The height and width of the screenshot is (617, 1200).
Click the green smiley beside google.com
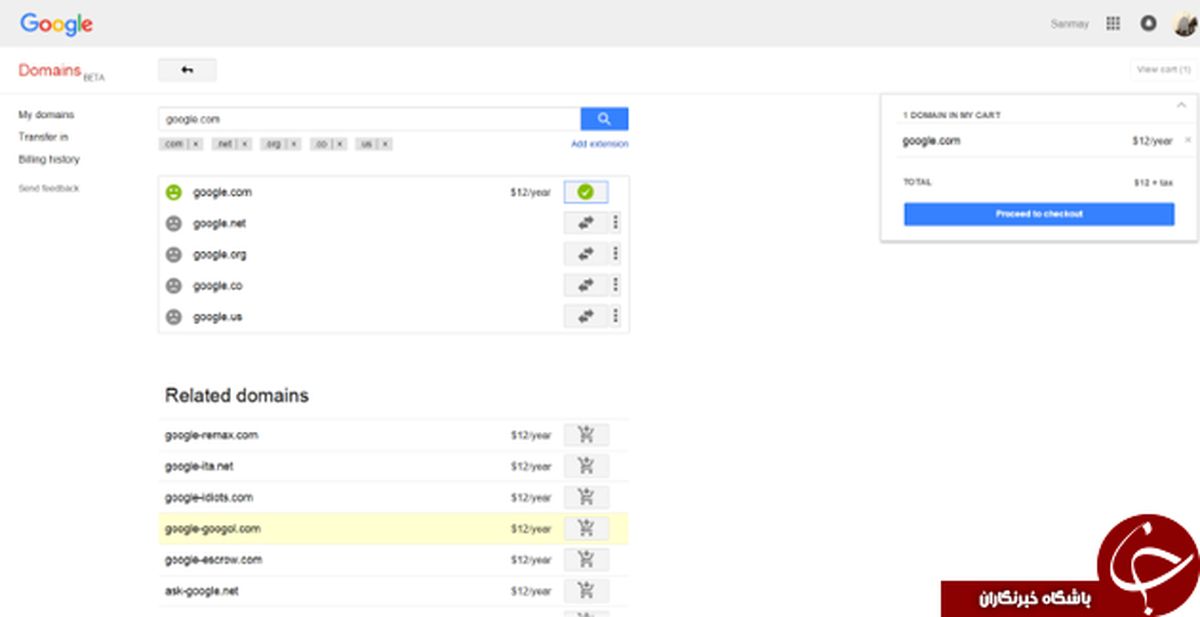coord(174,192)
